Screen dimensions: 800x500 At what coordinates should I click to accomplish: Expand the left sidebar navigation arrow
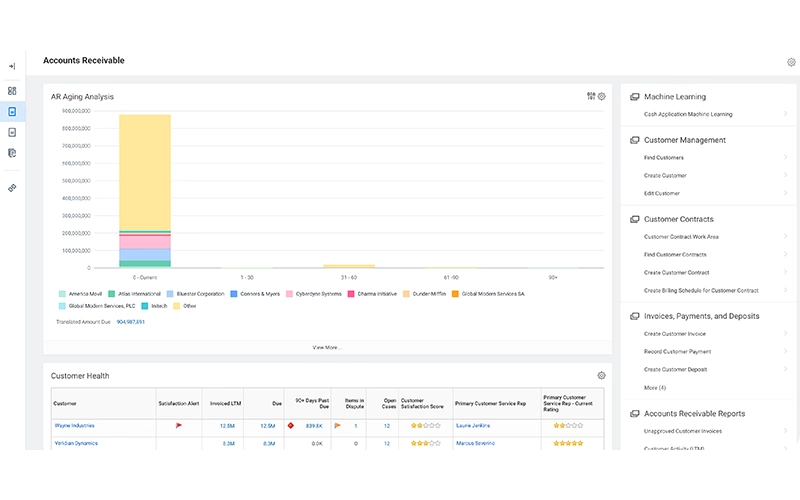[x=12, y=66]
